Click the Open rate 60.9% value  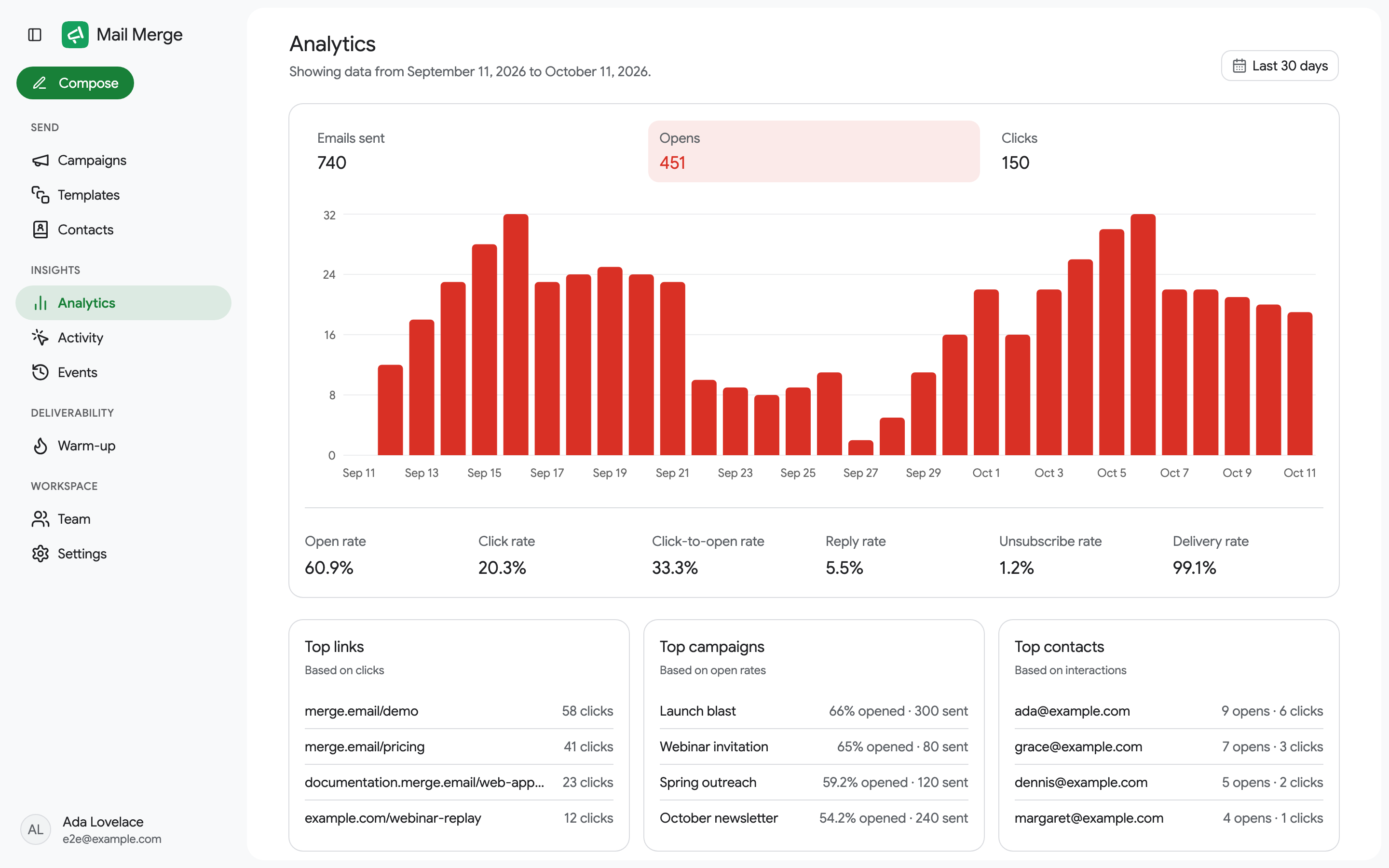coord(329,569)
